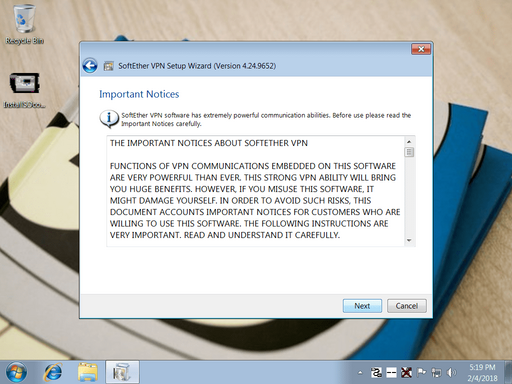
Task: Click the notices scrollbar thumb
Action: 409,152
